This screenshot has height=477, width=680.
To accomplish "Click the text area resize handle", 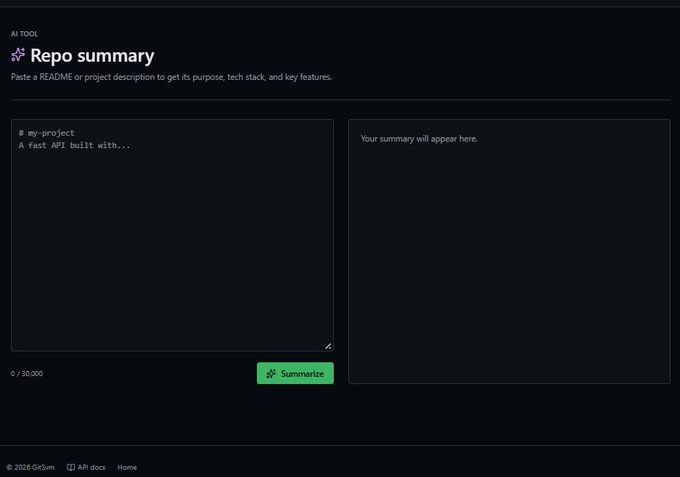I will click(x=328, y=346).
